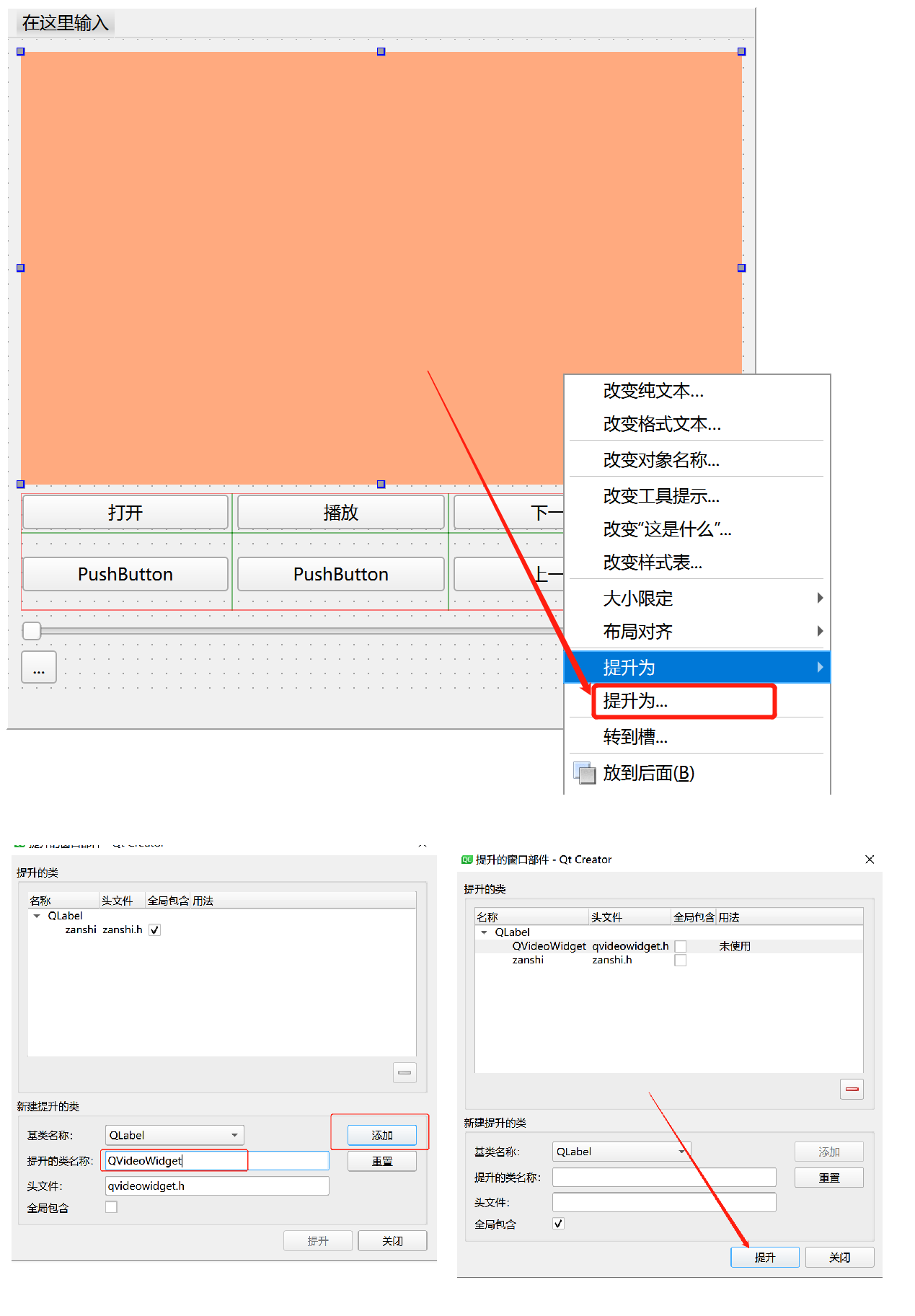Expand the 布局对齐 submenu arrow
The image size is (915, 1316).
(x=820, y=631)
